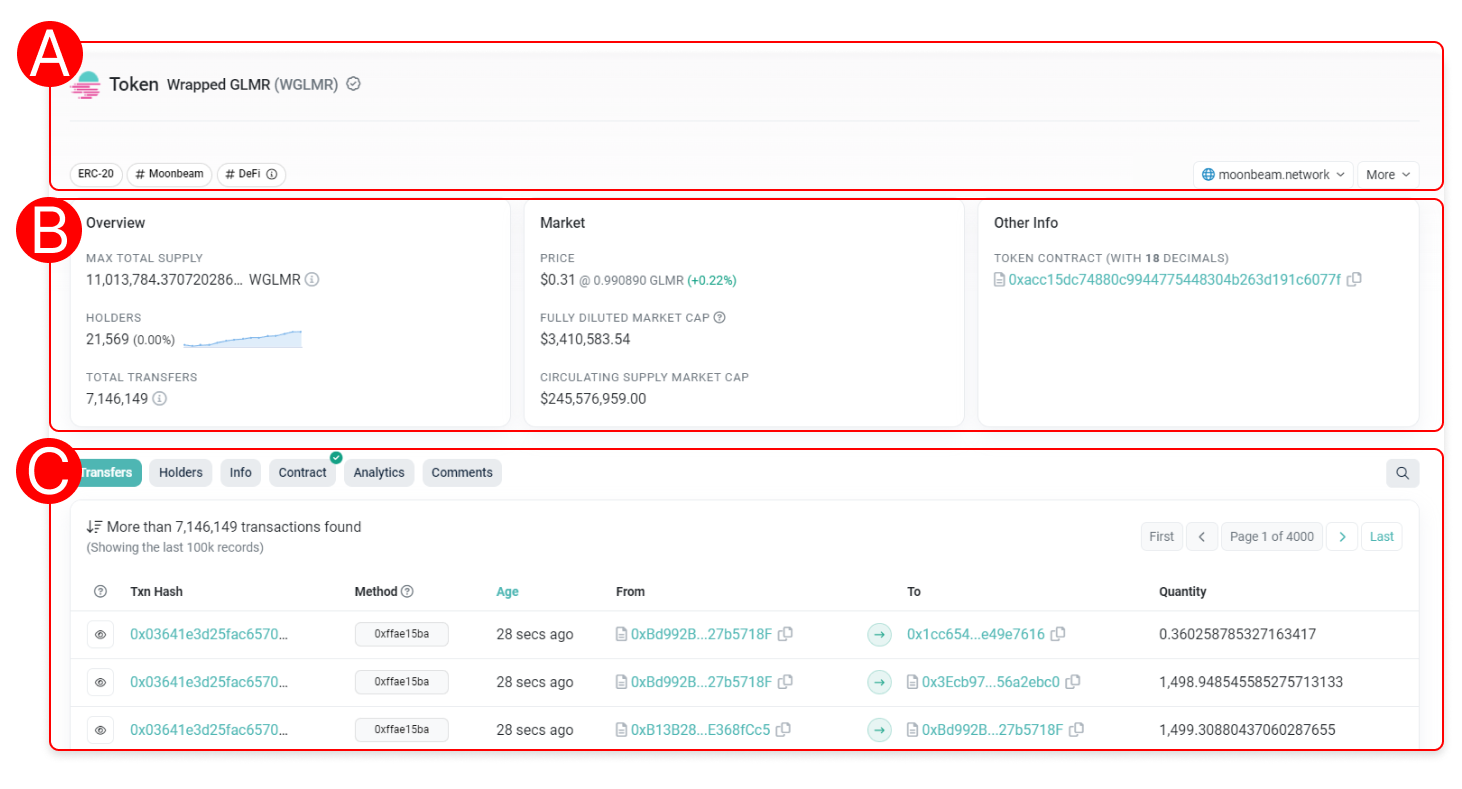The width and height of the screenshot is (1462, 789).
Task: Click the info icon beside Total Transfers
Action: coord(160,399)
